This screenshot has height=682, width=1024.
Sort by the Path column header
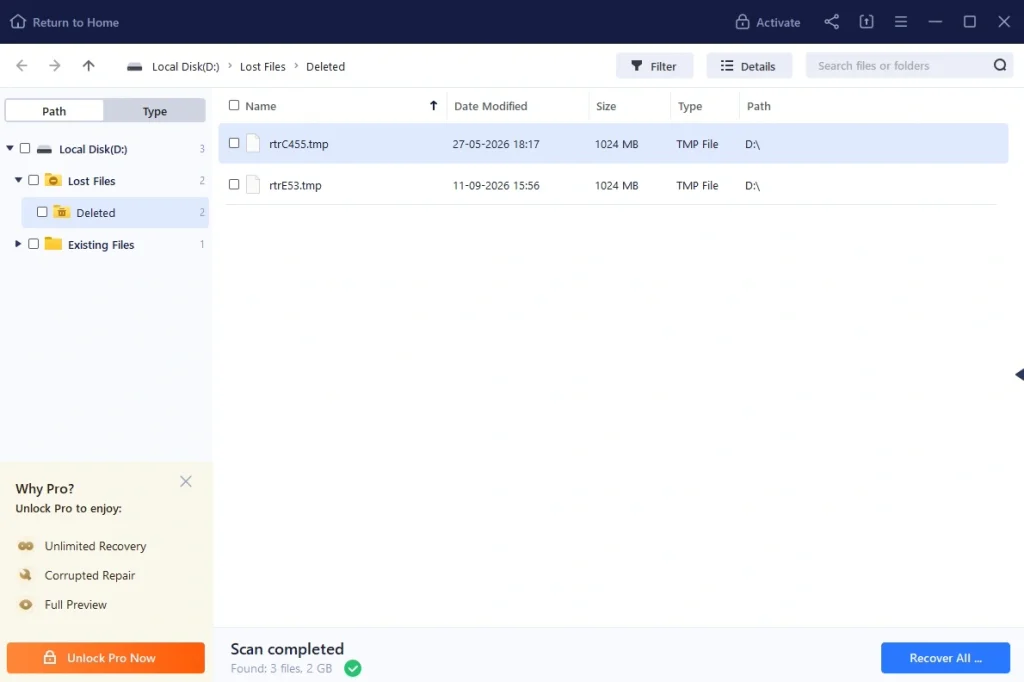(x=758, y=106)
